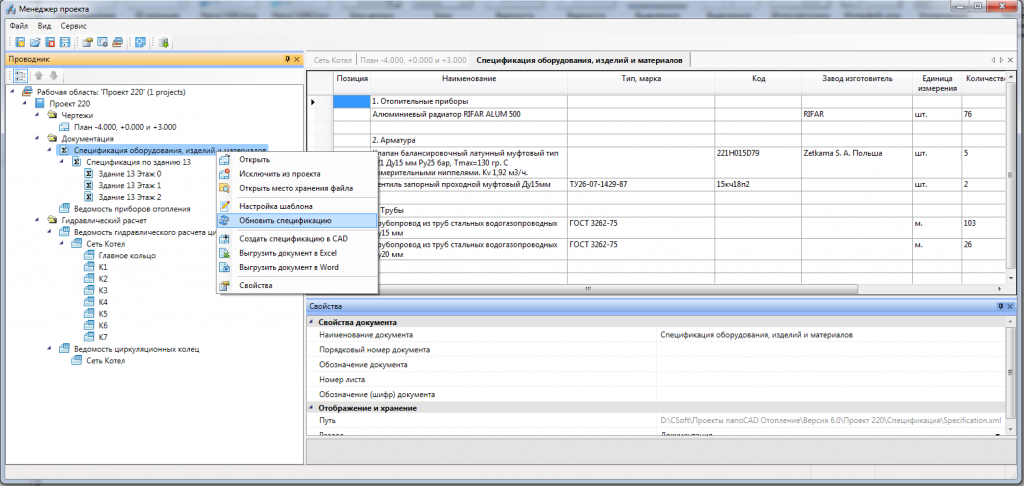This screenshot has height=486, width=1024.
Task: Pin the Свойства panel
Action: click(x=1000, y=306)
